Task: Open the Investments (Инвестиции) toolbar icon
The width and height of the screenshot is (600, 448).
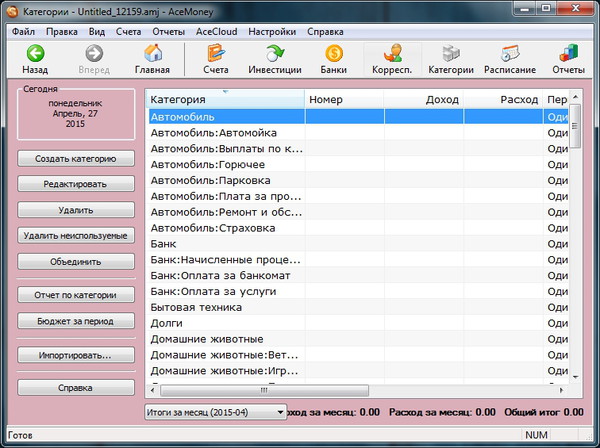Action: click(276, 54)
